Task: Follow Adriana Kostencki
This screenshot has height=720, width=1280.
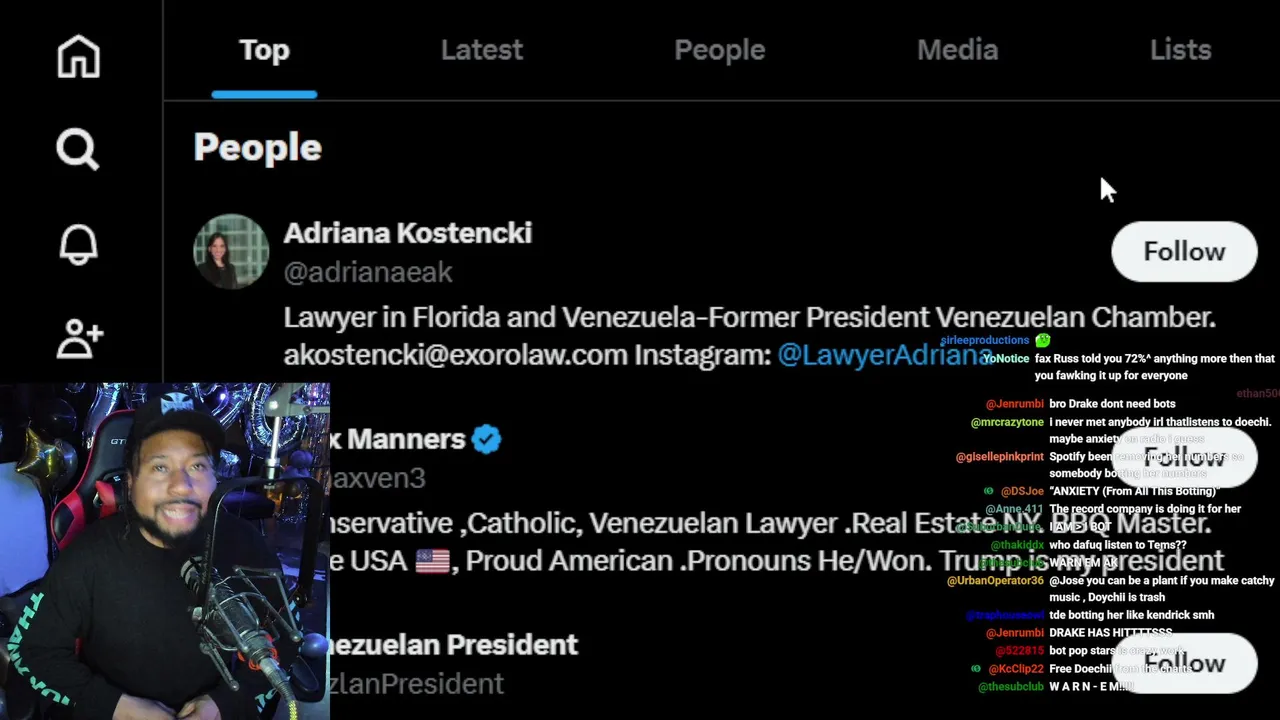Action: tap(1184, 252)
